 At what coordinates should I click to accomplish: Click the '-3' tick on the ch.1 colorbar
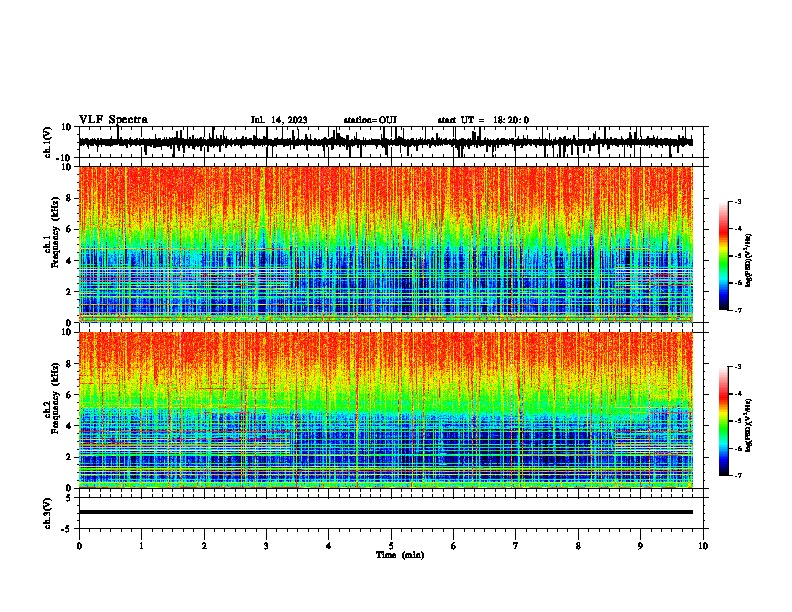(x=738, y=201)
